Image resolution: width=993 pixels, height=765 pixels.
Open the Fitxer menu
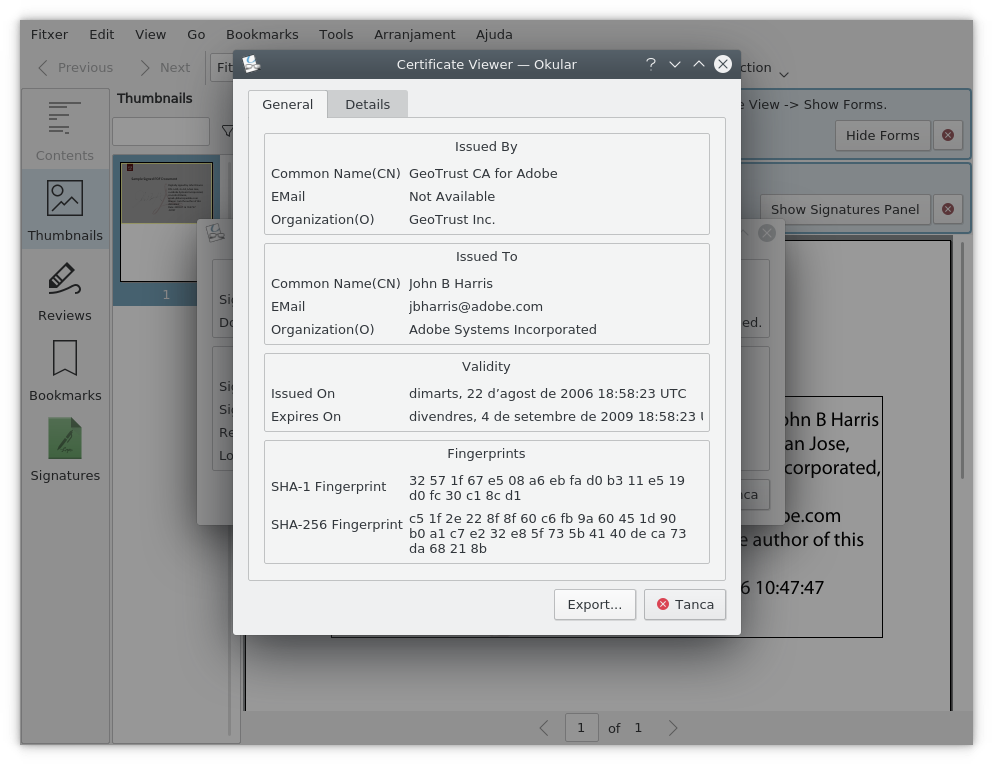click(49, 34)
